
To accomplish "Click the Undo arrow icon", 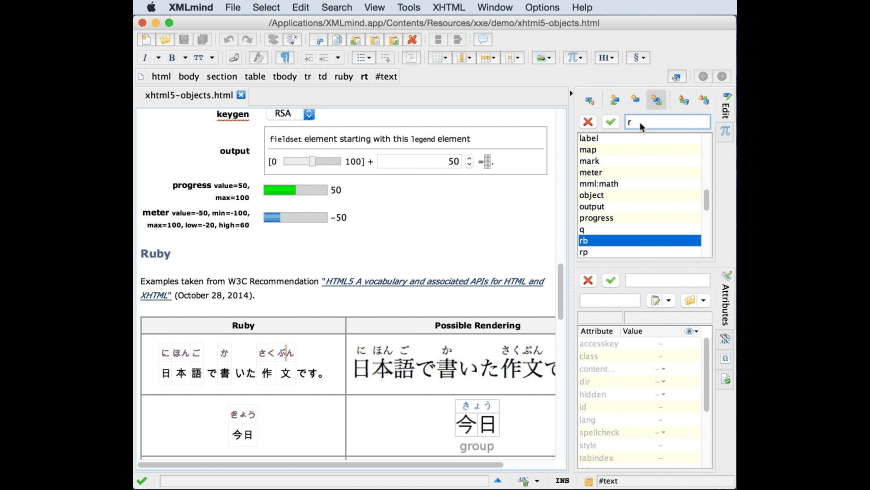I will click(229, 40).
